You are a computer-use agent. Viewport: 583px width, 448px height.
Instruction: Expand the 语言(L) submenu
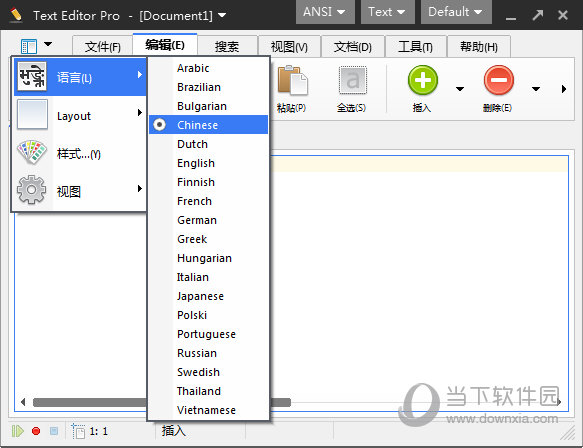tap(80, 77)
